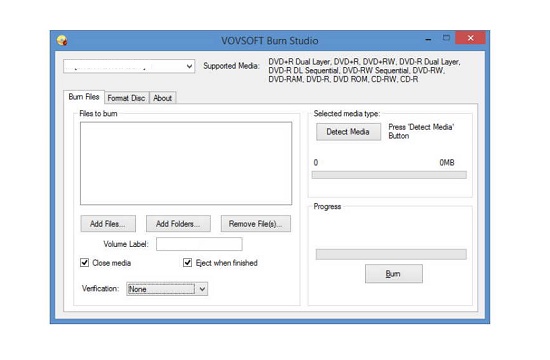
Task: Click the Burn Studio app icon in title bar
Action: pyautogui.click(x=62, y=41)
